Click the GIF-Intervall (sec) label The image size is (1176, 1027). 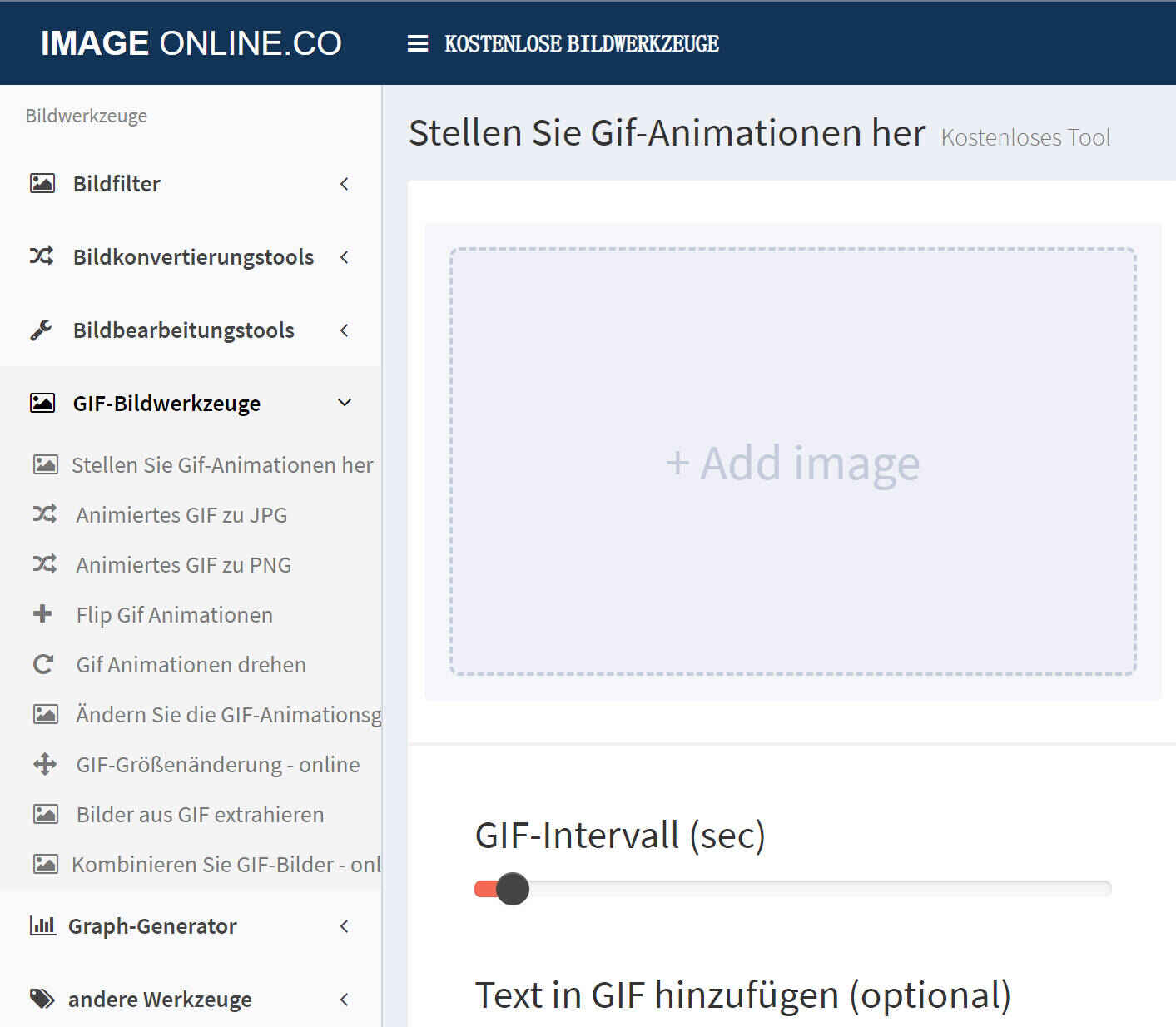[x=620, y=836]
